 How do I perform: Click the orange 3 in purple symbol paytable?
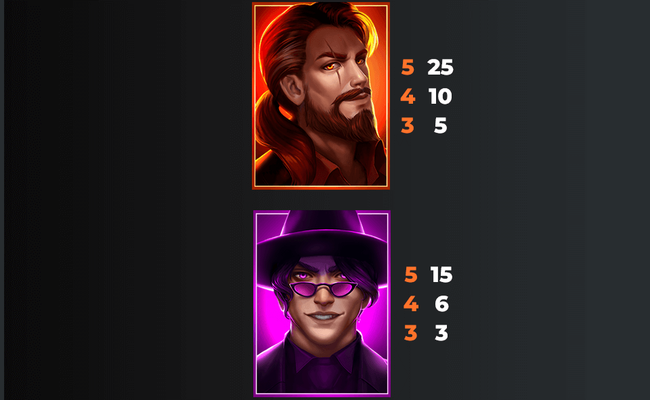[411, 333]
